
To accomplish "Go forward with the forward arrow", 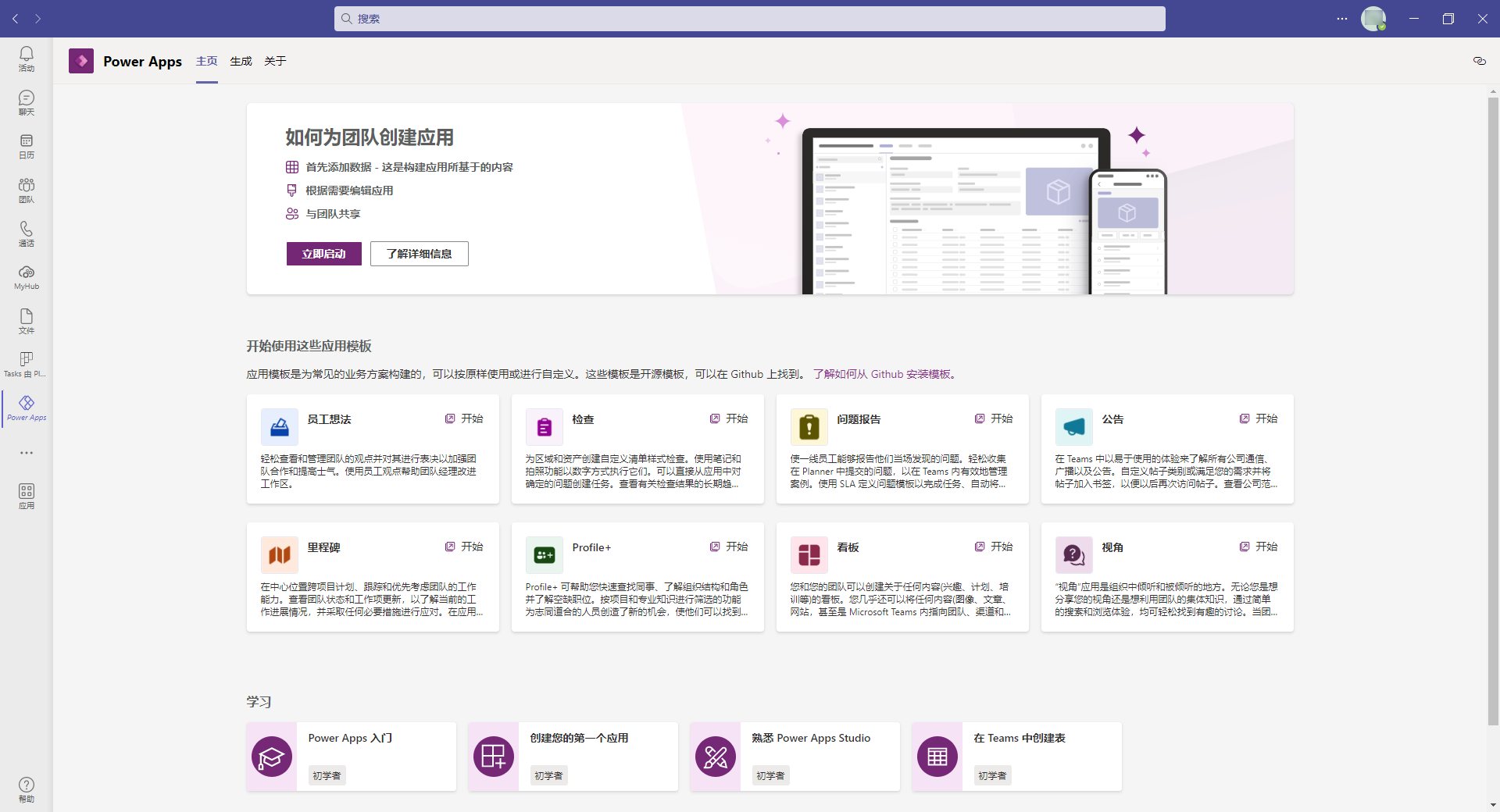I will coord(37,18).
